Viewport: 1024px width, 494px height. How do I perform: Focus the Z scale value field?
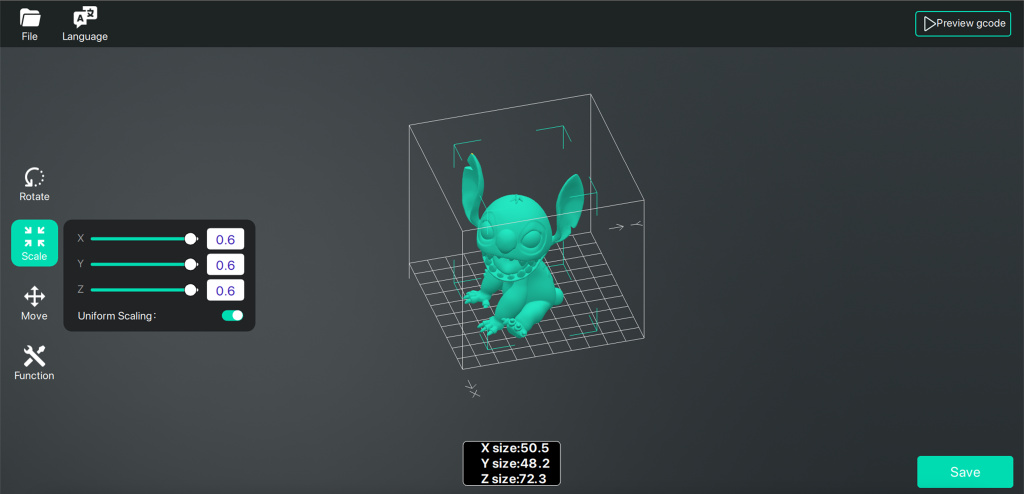[x=225, y=290]
